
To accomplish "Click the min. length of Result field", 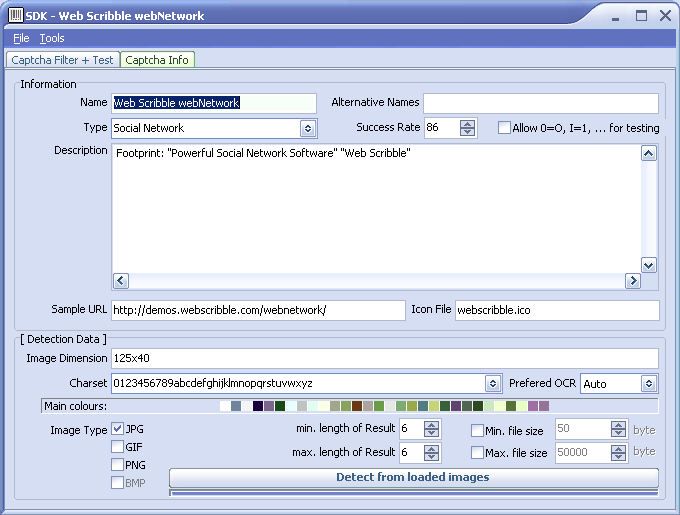I will point(411,429).
